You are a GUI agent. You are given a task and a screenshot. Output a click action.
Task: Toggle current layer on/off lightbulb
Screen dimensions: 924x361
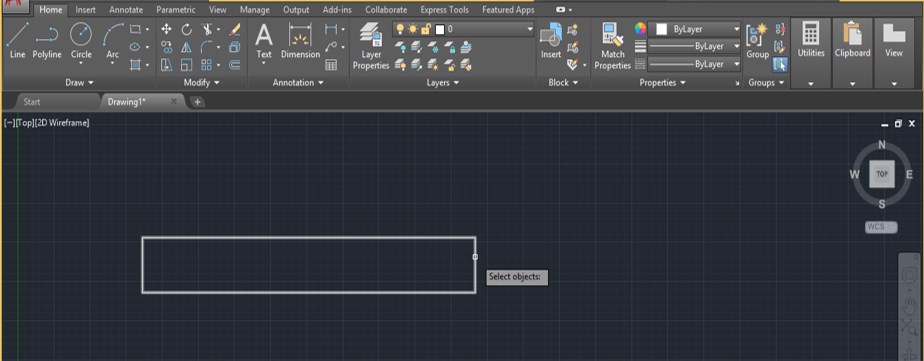(x=400, y=29)
